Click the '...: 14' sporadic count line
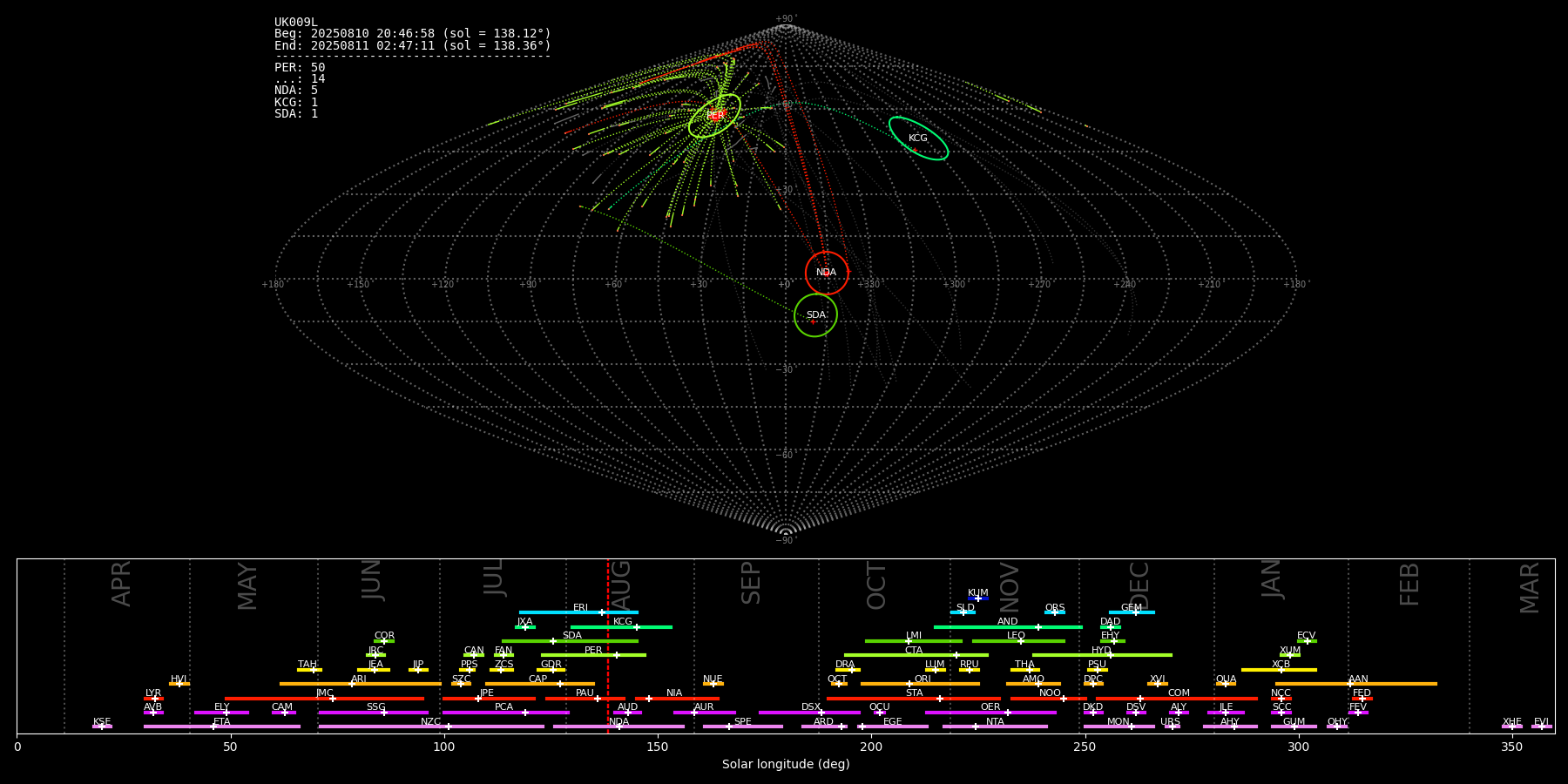Screen dimensions: 1568x784 pyautogui.click(x=300, y=79)
